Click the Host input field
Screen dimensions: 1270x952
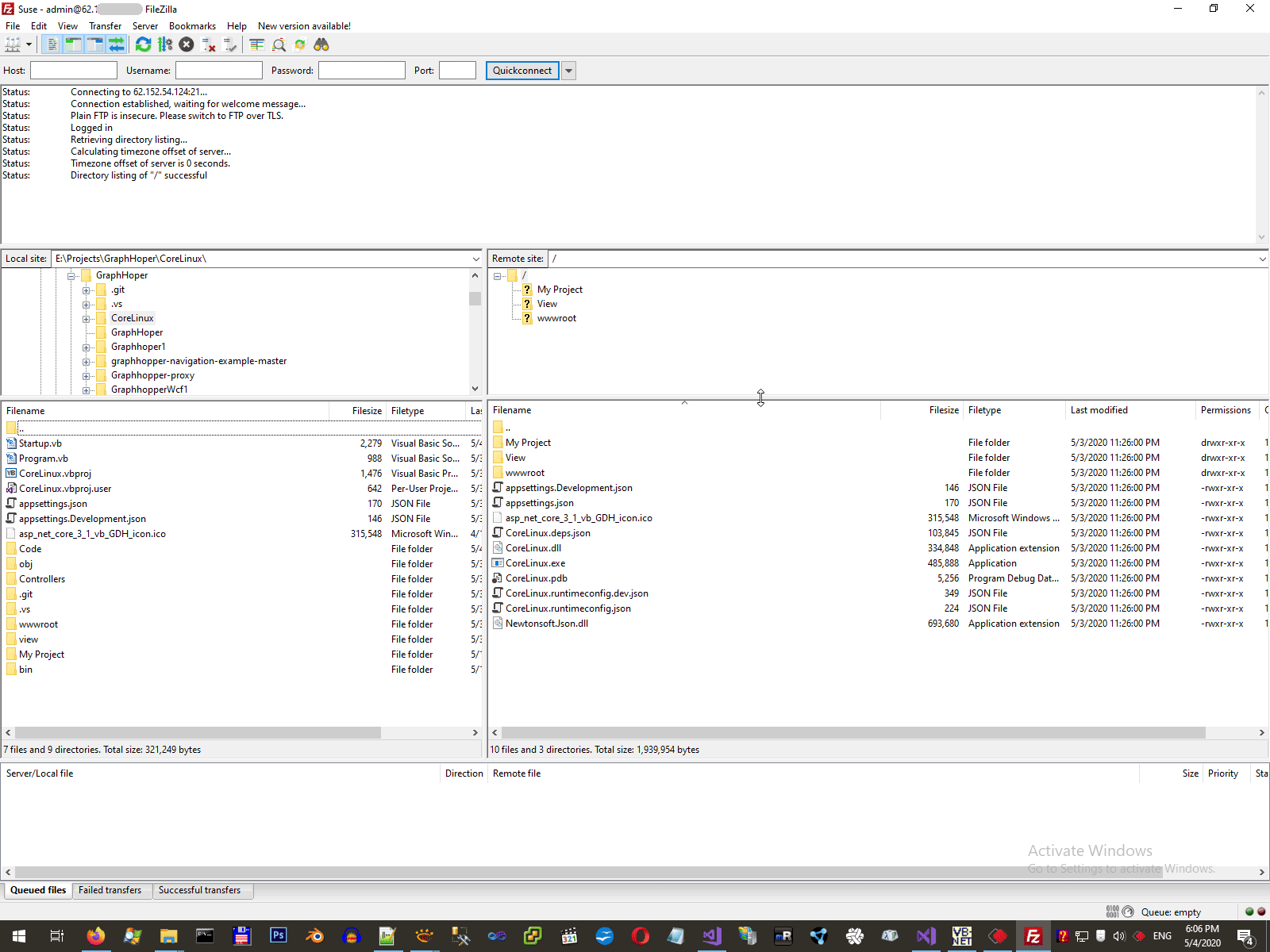74,71
